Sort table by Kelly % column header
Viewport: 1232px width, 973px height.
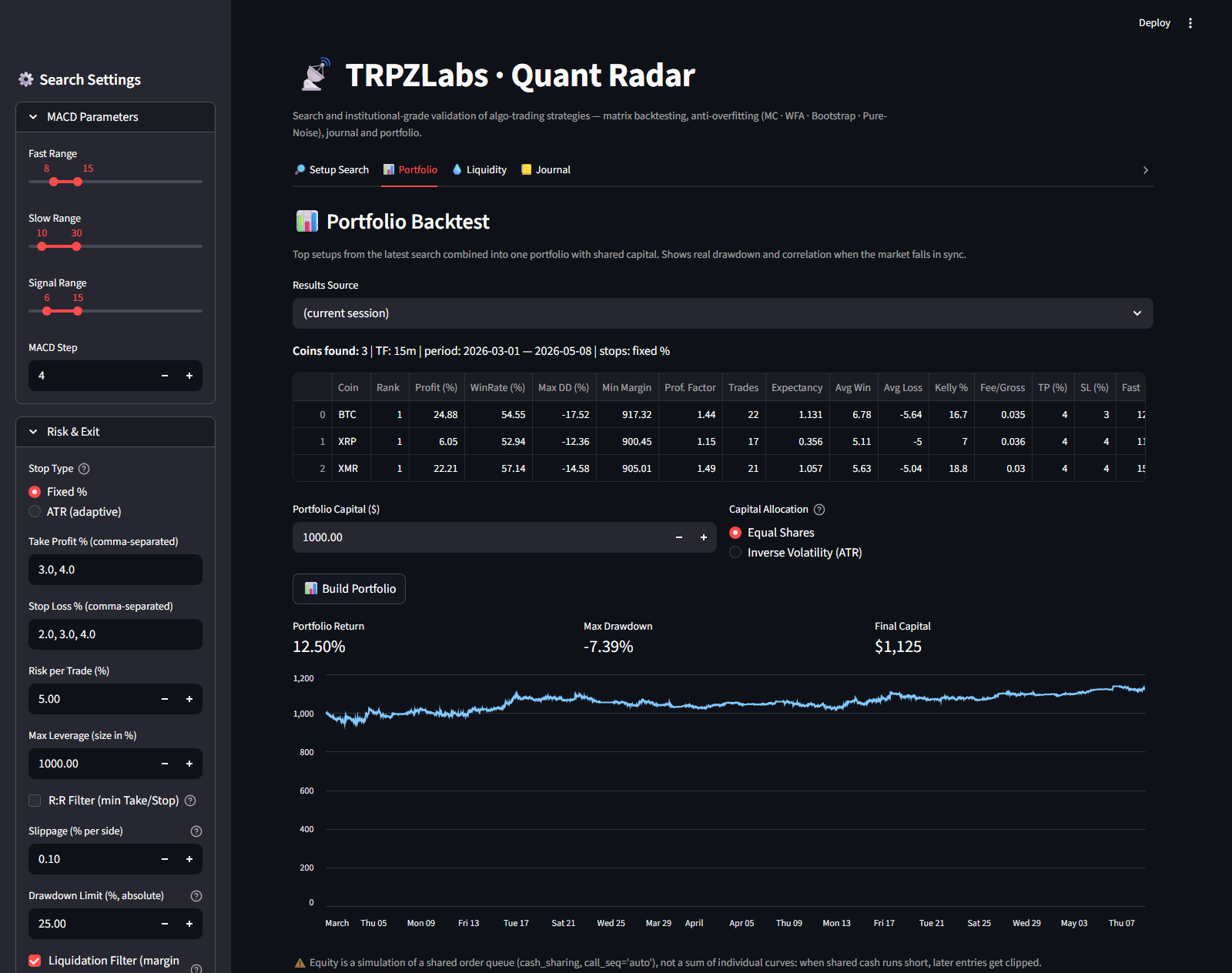[951, 388]
